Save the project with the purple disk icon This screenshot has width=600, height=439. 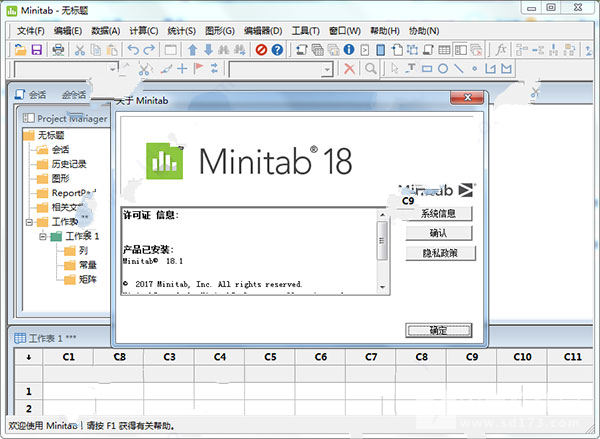[36, 50]
